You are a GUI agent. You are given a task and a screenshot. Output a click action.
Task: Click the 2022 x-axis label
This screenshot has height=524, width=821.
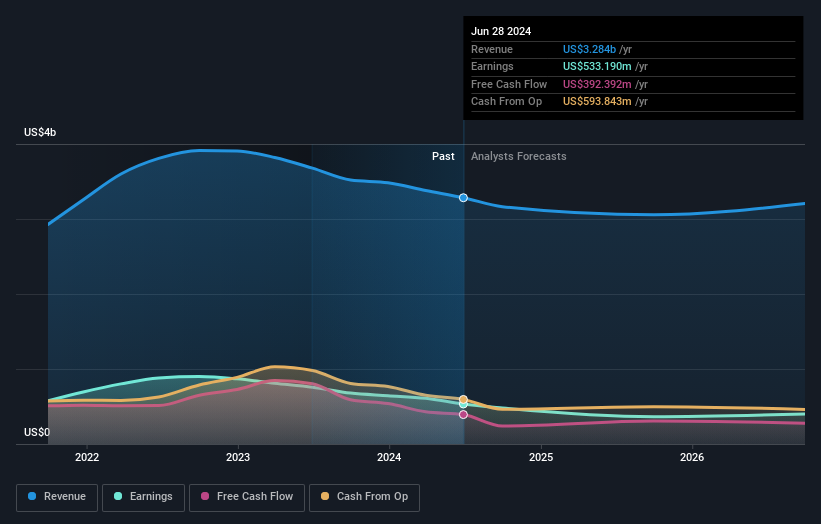(x=87, y=457)
